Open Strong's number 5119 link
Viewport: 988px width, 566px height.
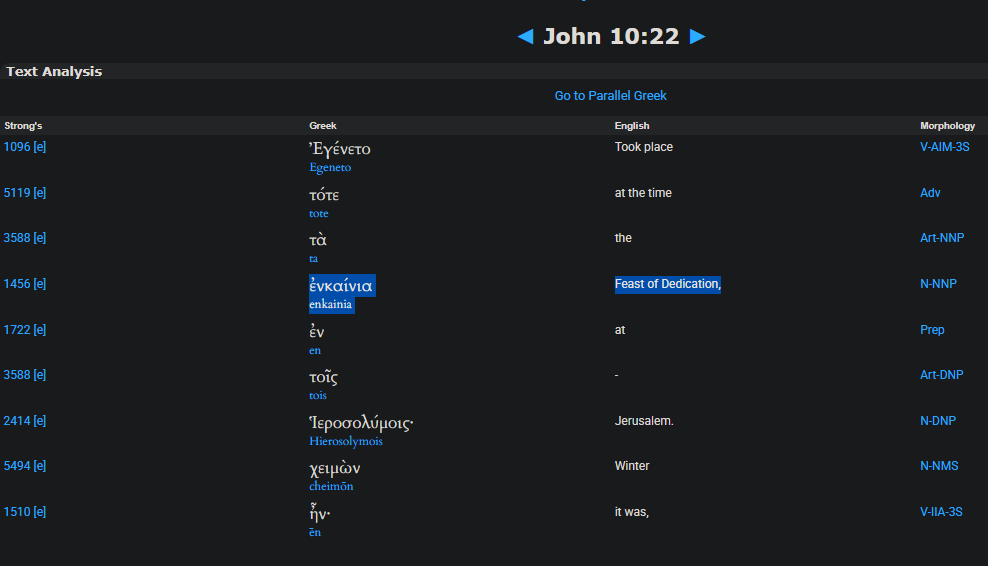click(x=17, y=193)
